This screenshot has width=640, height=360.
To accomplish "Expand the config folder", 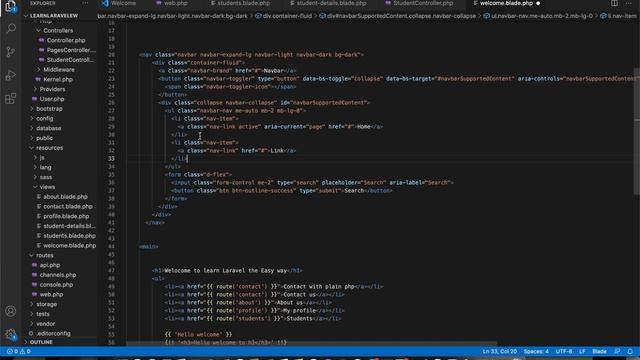I will click(44, 119).
